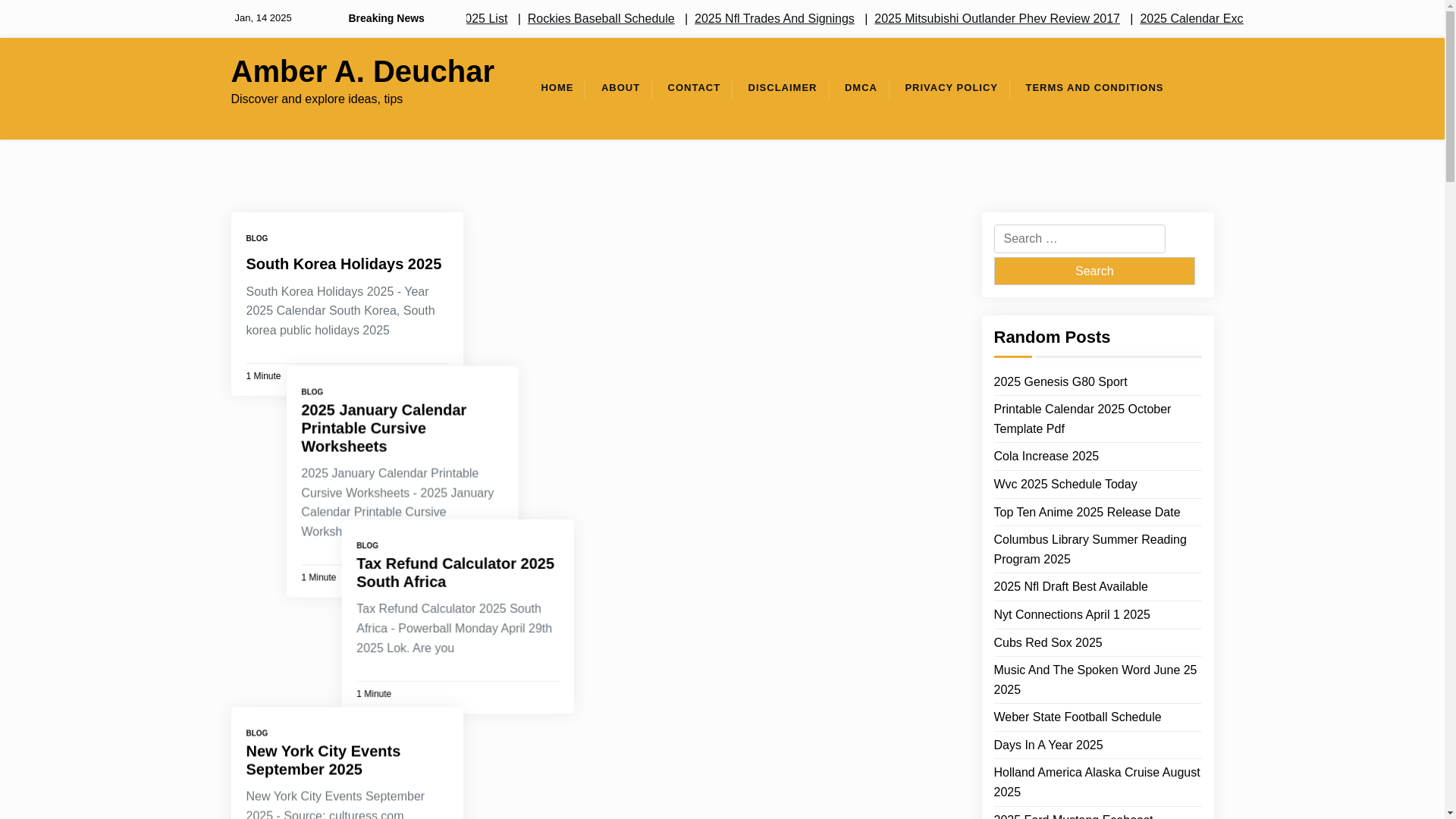Open South Korea Holidays 2025 post
This screenshot has height=819, width=1456.
344,264
